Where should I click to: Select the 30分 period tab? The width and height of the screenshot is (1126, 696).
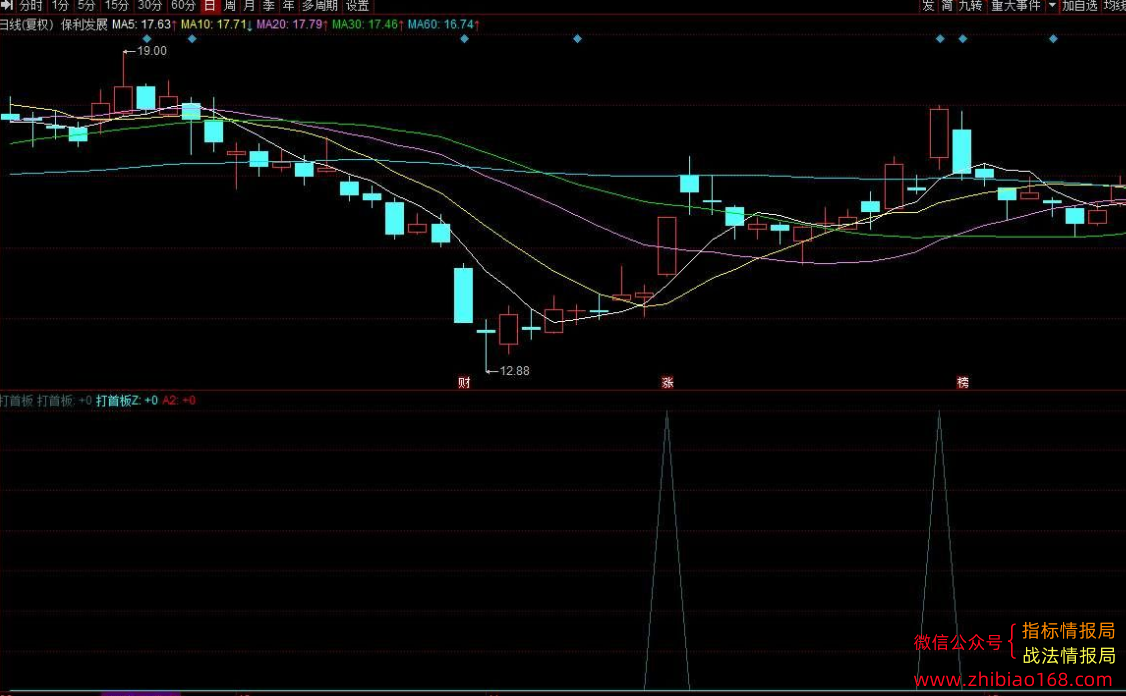pos(149,6)
